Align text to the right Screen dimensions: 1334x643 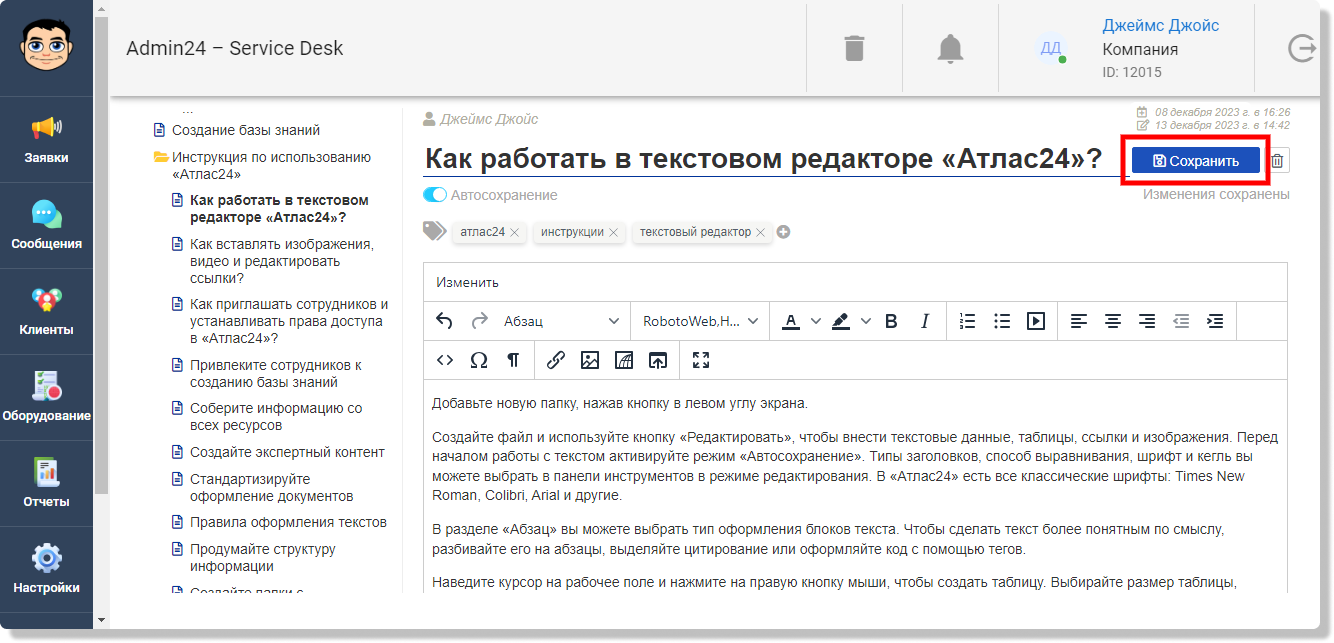click(x=1147, y=321)
